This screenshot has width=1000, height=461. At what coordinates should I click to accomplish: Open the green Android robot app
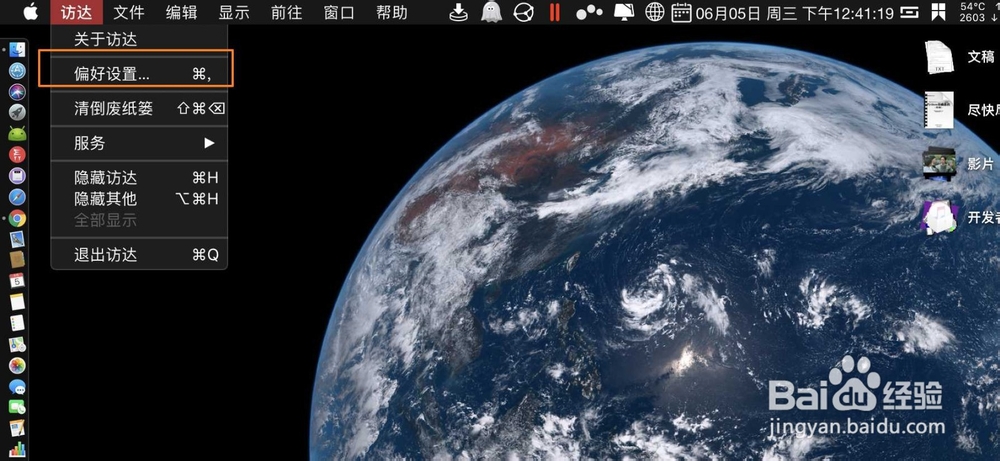pos(17,134)
